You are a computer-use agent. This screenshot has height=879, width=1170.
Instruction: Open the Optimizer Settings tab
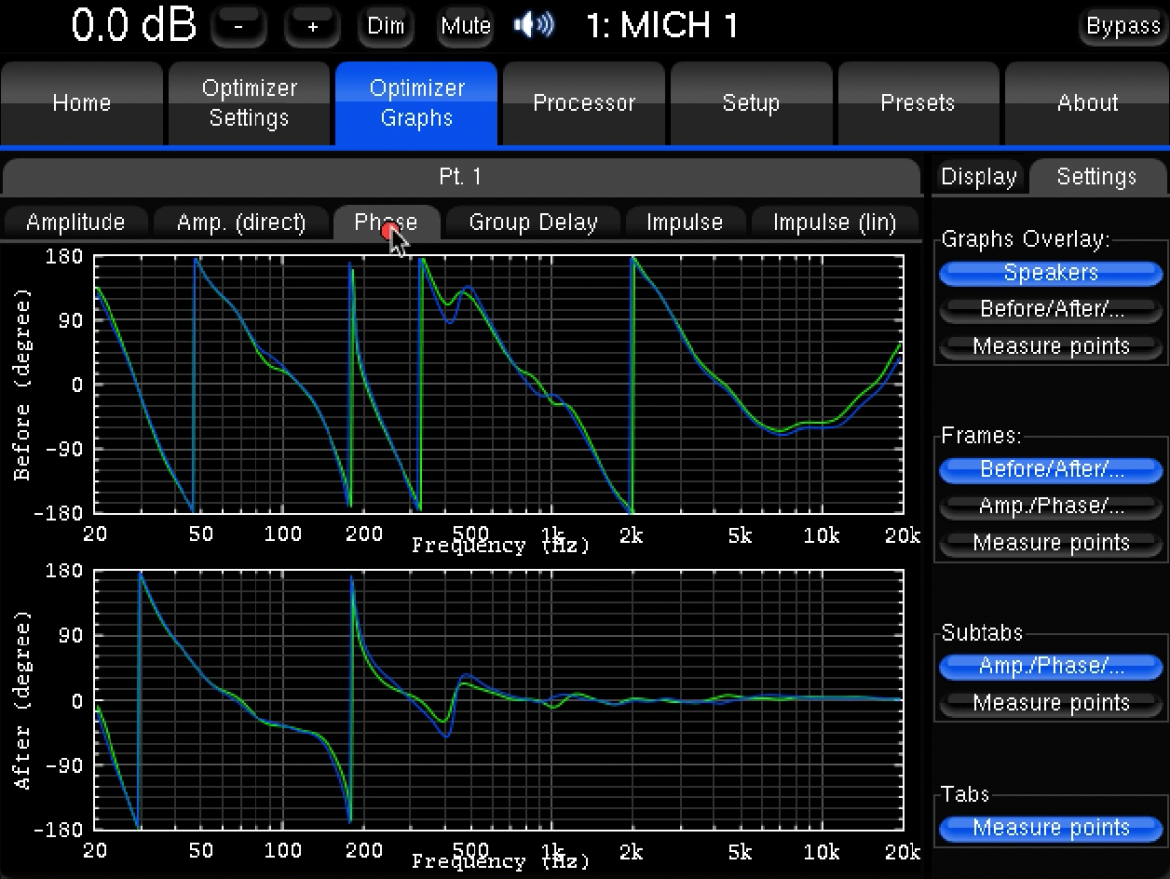click(249, 103)
